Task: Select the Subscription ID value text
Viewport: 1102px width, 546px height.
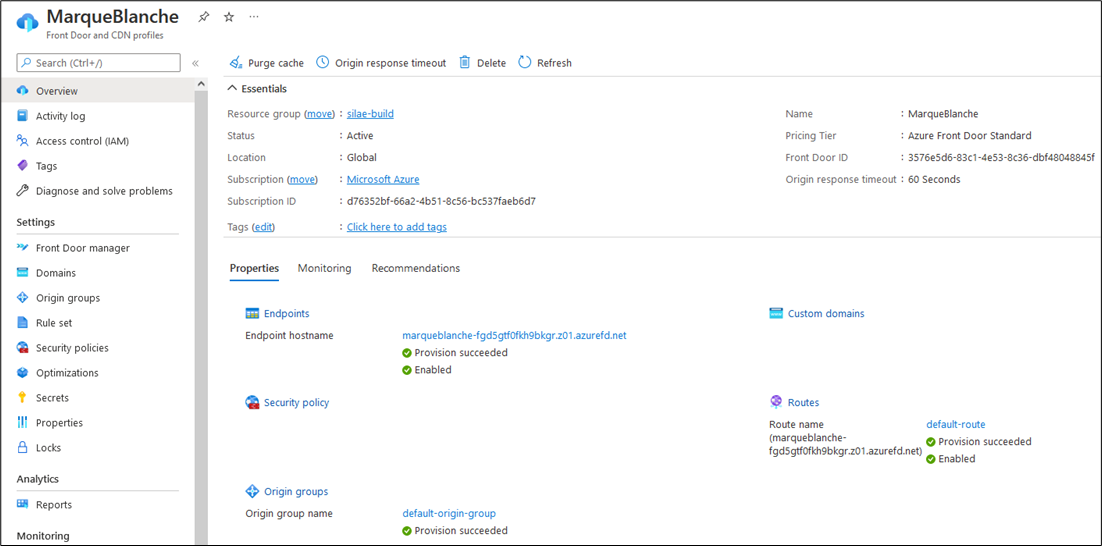Action: [441, 201]
